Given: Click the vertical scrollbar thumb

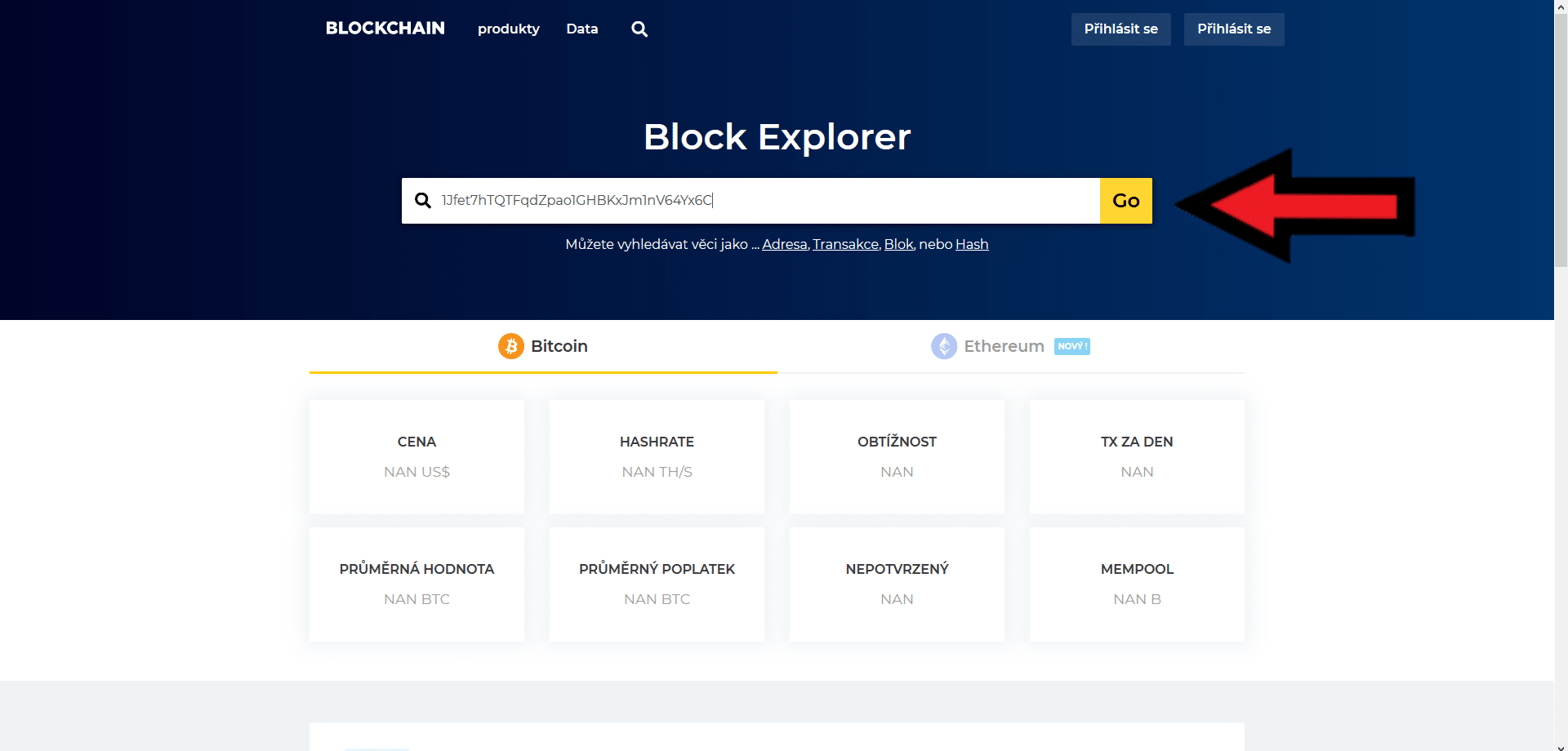Looking at the screenshot, I should click(1561, 140).
